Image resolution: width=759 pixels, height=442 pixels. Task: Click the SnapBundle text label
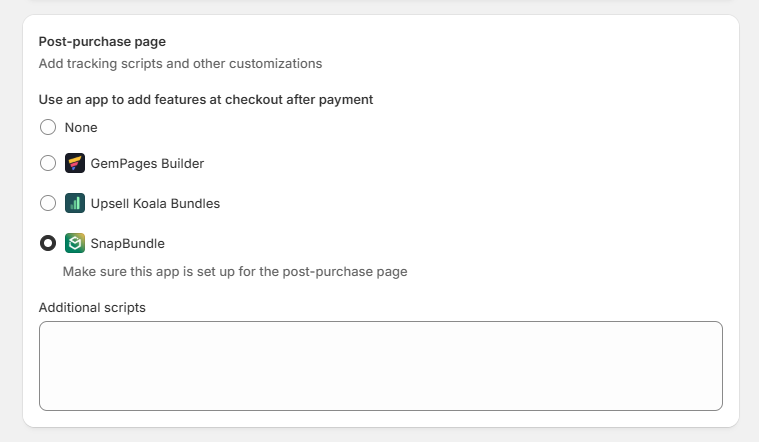point(127,244)
